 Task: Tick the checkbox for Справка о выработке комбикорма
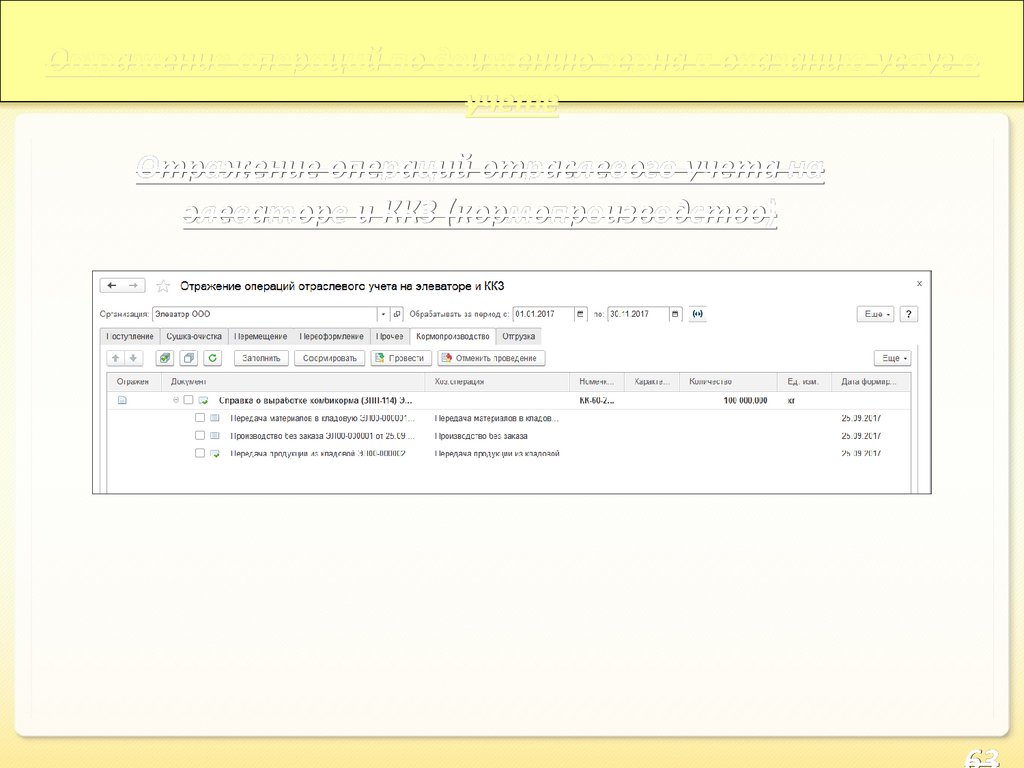coord(188,400)
